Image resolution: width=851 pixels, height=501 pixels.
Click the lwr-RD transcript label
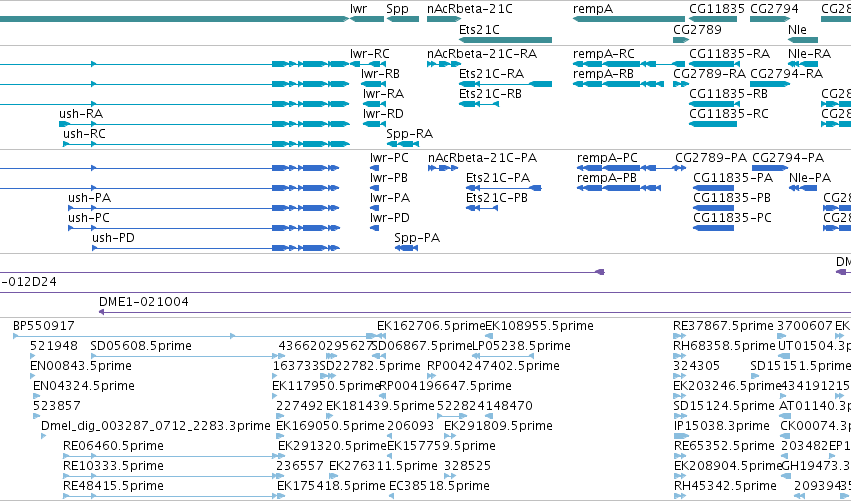[x=383, y=114]
